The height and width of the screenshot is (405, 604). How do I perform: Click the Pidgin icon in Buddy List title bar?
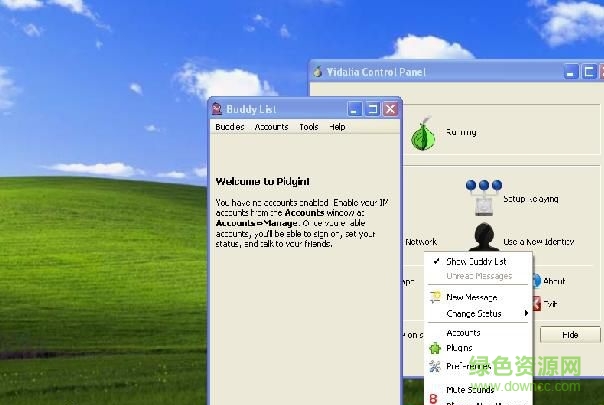coord(218,109)
